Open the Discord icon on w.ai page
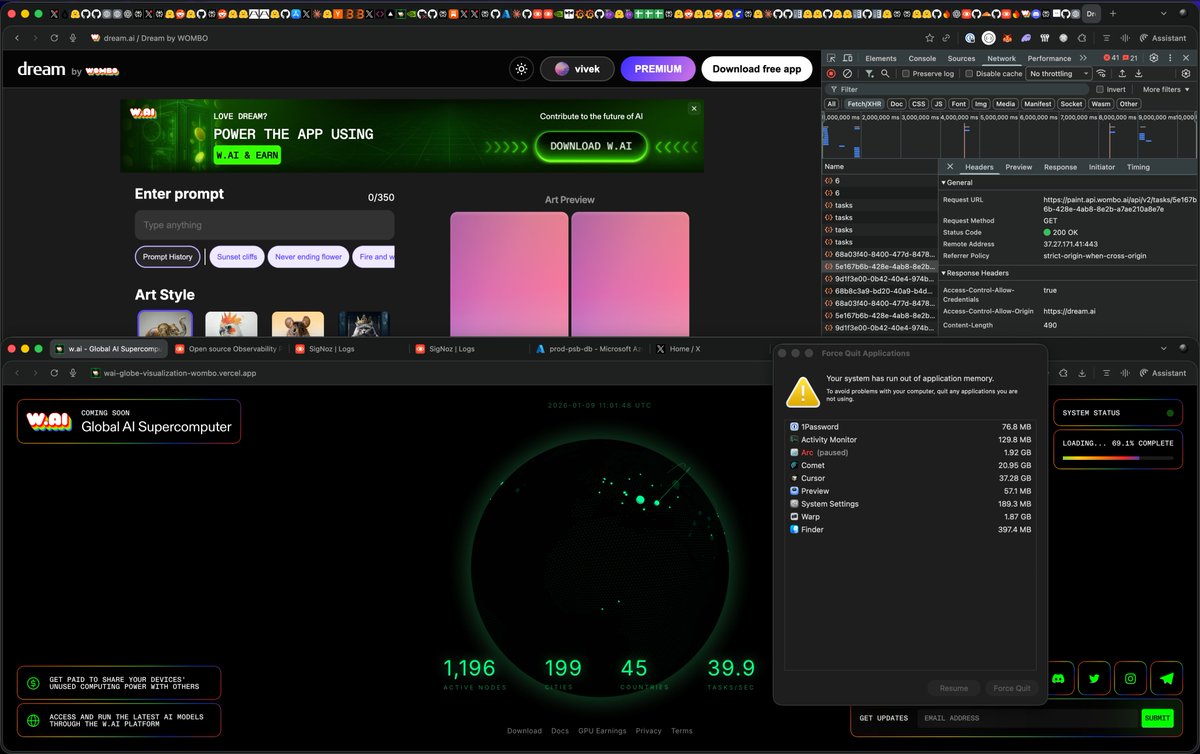This screenshot has width=1200, height=754. click(1060, 678)
